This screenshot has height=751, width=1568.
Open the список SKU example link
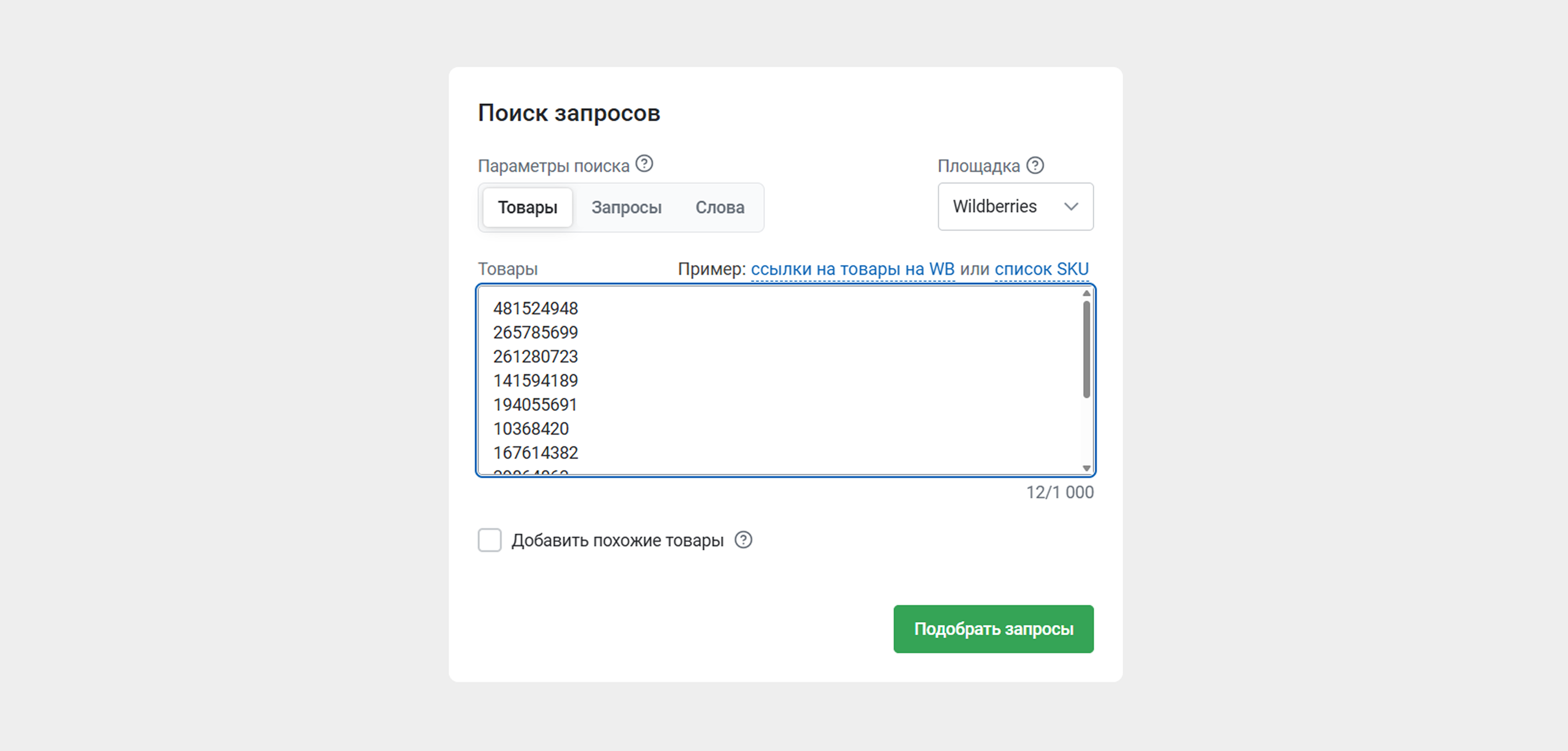click(1041, 269)
